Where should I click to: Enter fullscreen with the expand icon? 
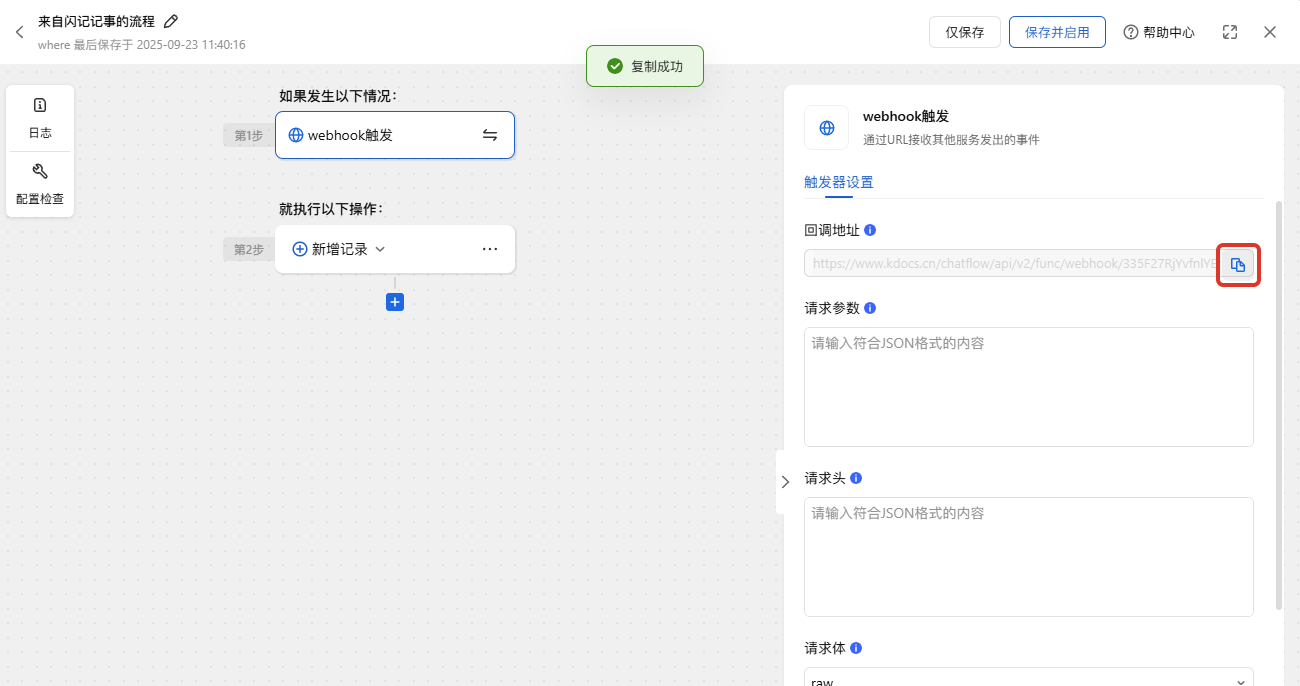tap(1229, 31)
